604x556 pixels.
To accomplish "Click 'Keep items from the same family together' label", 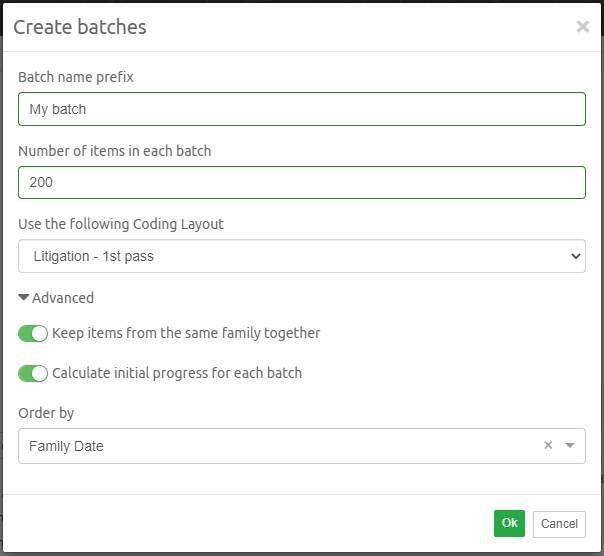I will point(186,333).
